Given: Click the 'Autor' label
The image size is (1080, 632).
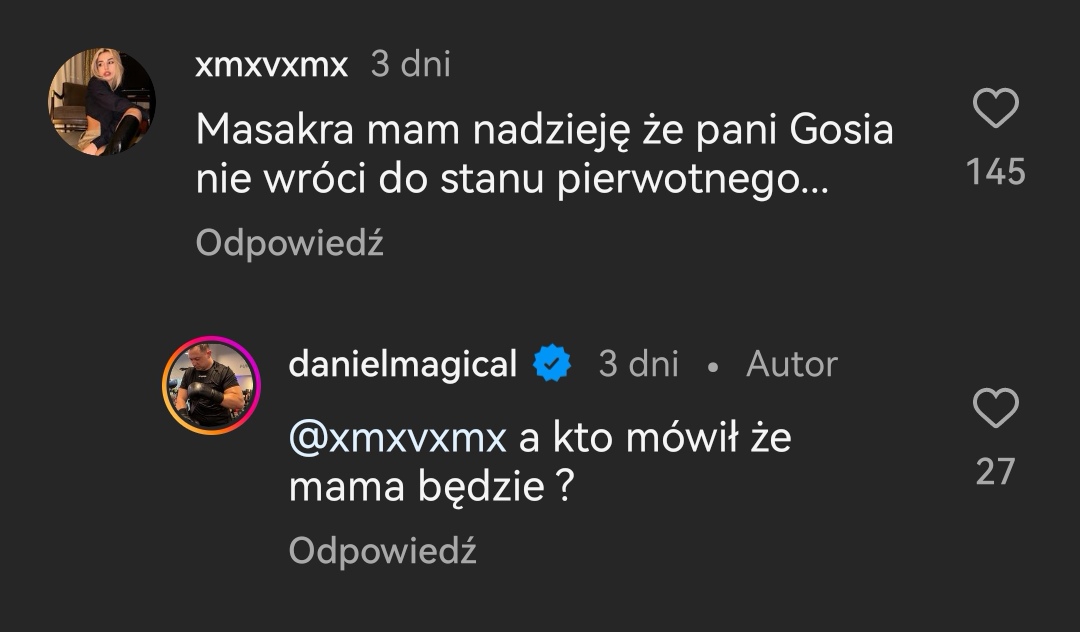Looking at the screenshot, I should 791,364.
